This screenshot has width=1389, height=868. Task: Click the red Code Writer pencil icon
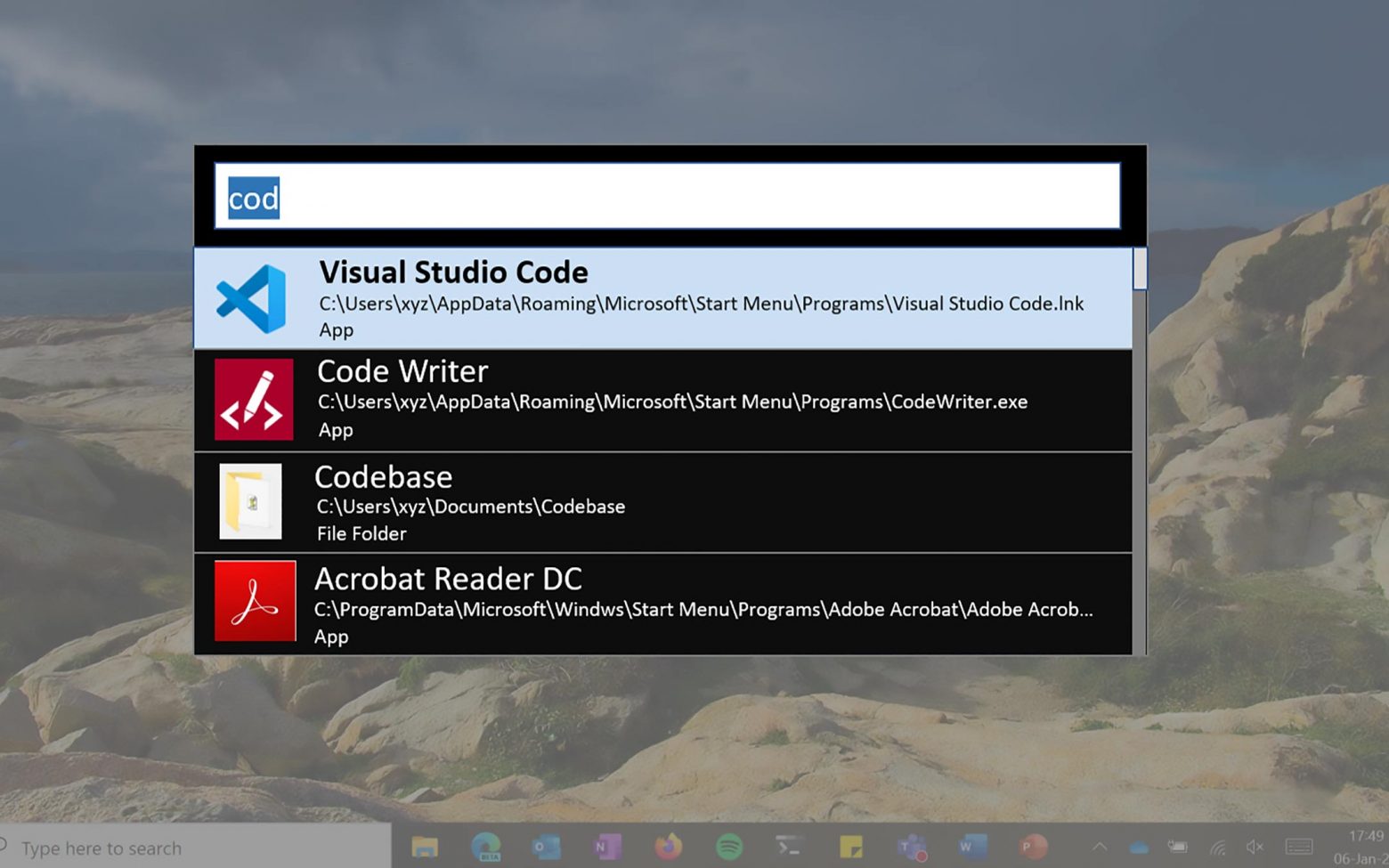pyautogui.click(x=253, y=400)
